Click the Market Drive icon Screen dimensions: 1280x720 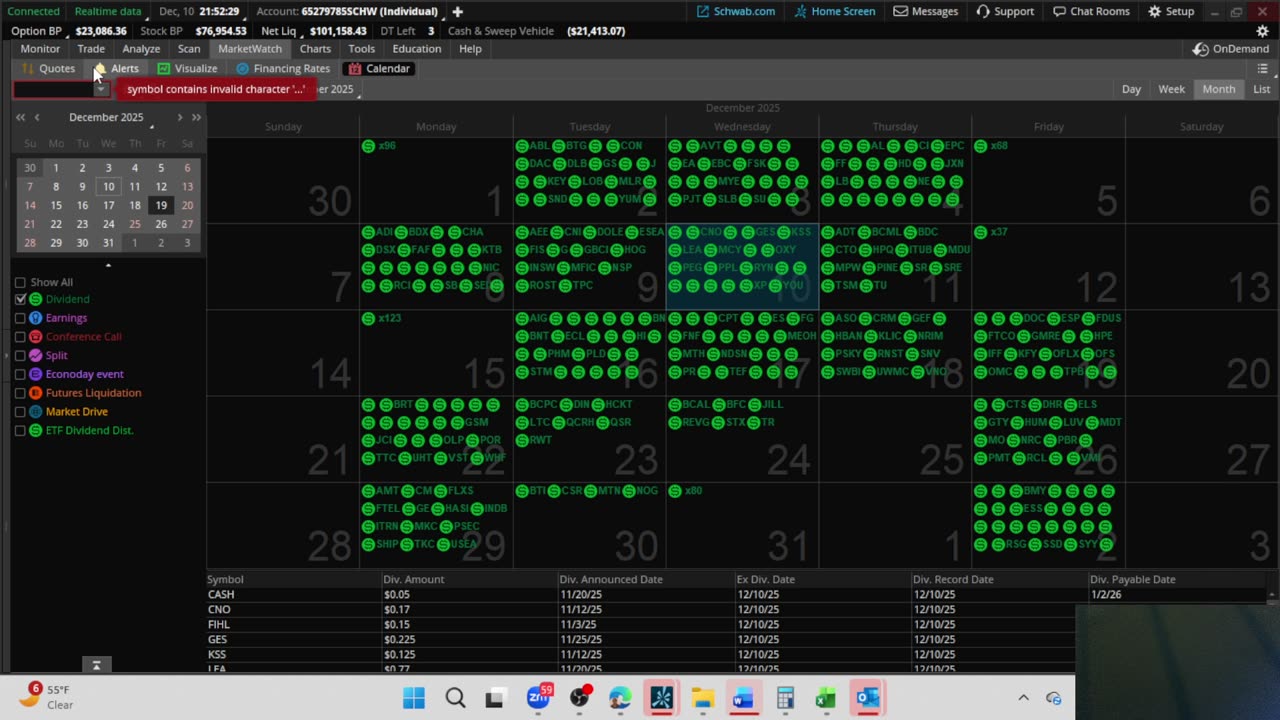[x=36, y=411]
